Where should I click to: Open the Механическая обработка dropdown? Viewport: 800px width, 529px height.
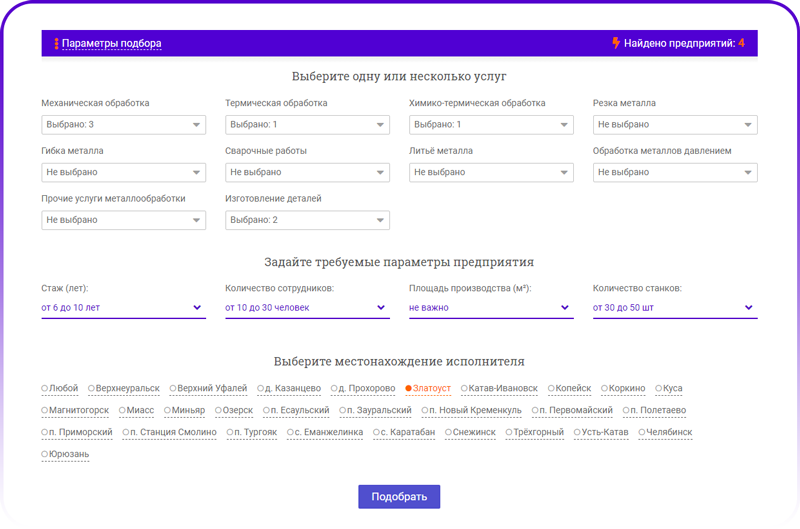pos(123,124)
